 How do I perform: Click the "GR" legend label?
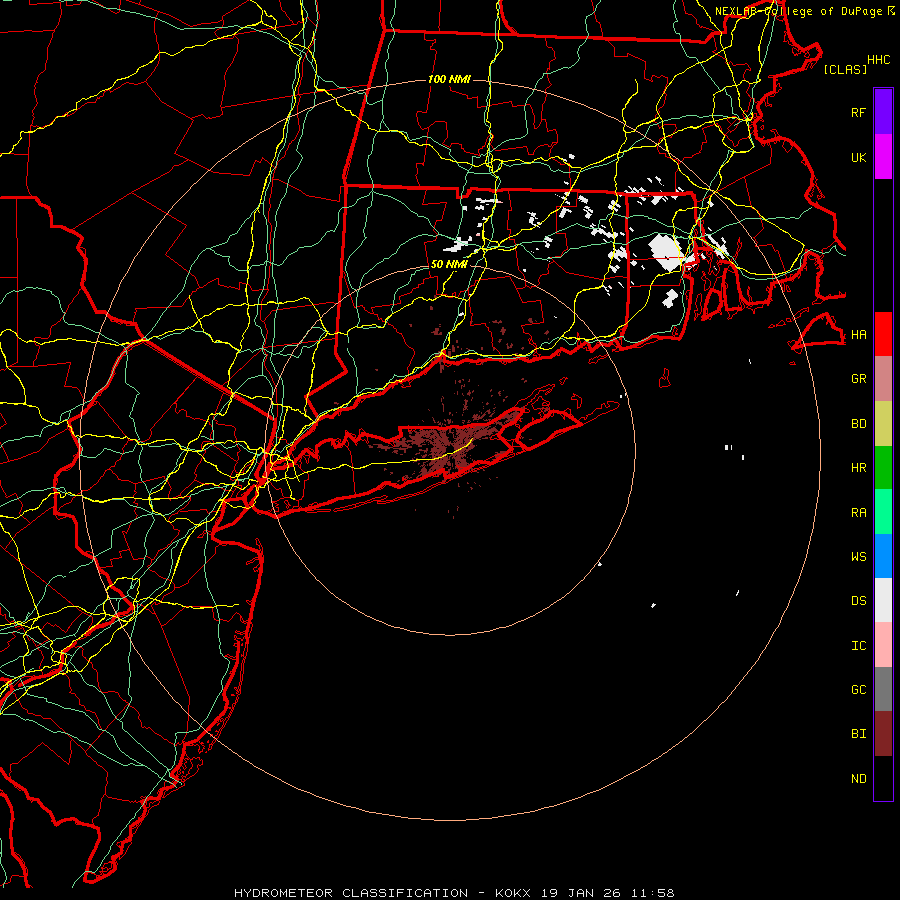pyautogui.click(x=858, y=379)
